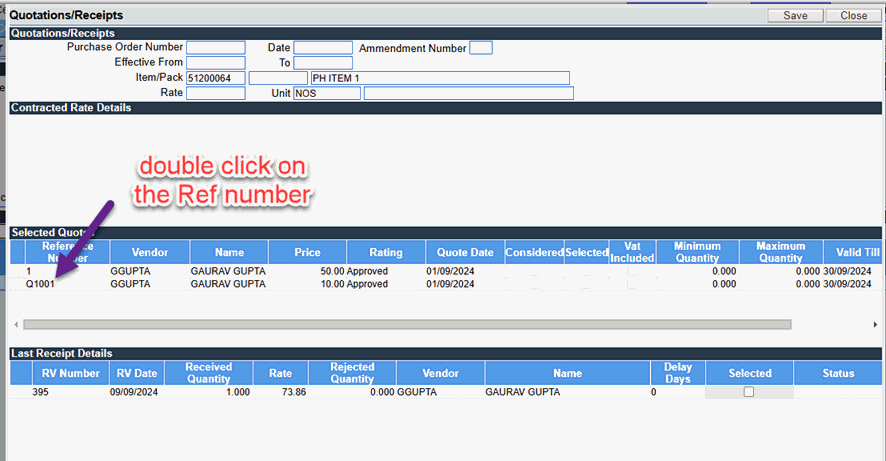Click the Item/Pack code field 51200064
Image resolution: width=886 pixels, height=461 pixels.
(x=216, y=78)
